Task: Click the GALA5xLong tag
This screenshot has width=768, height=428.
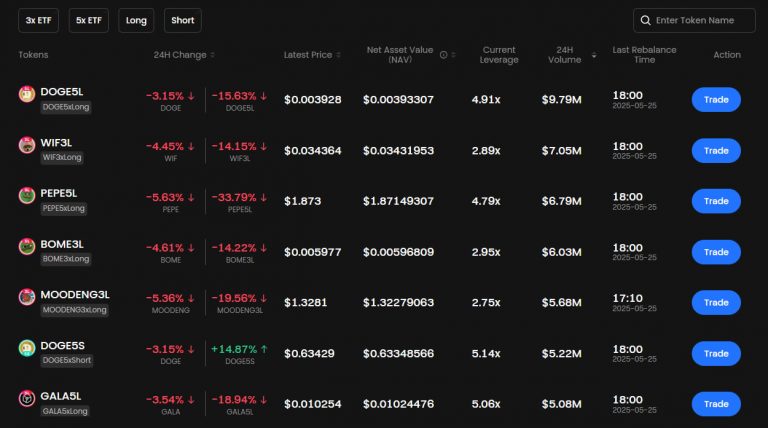Action: (65, 411)
